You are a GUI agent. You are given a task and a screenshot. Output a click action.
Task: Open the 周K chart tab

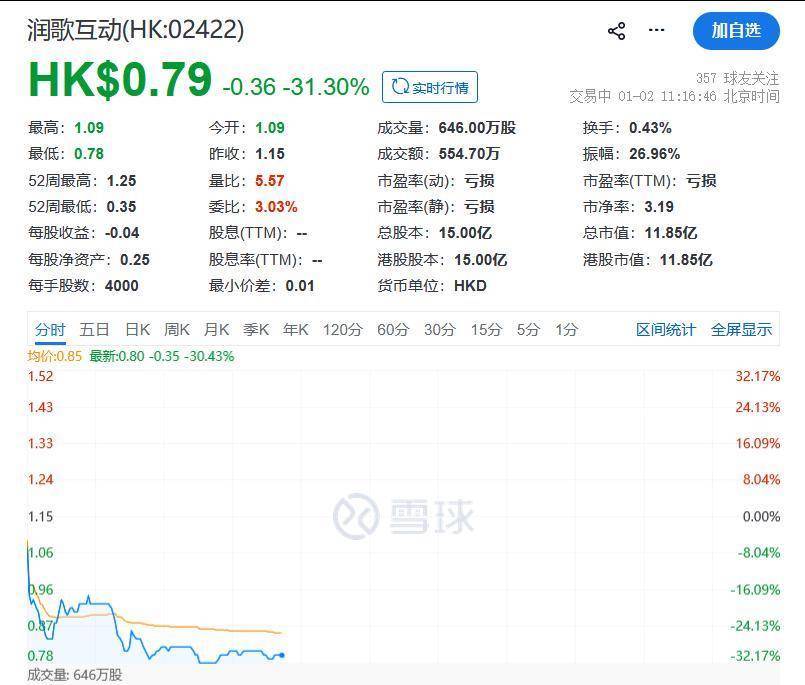(177, 330)
